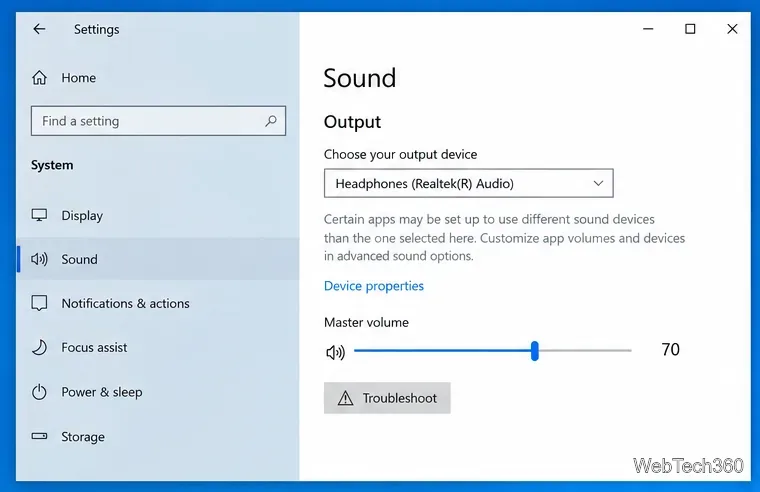Image resolution: width=760 pixels, height=492 pixels.
Task: Open Notifications & actions settings
Action: (158, 303)
